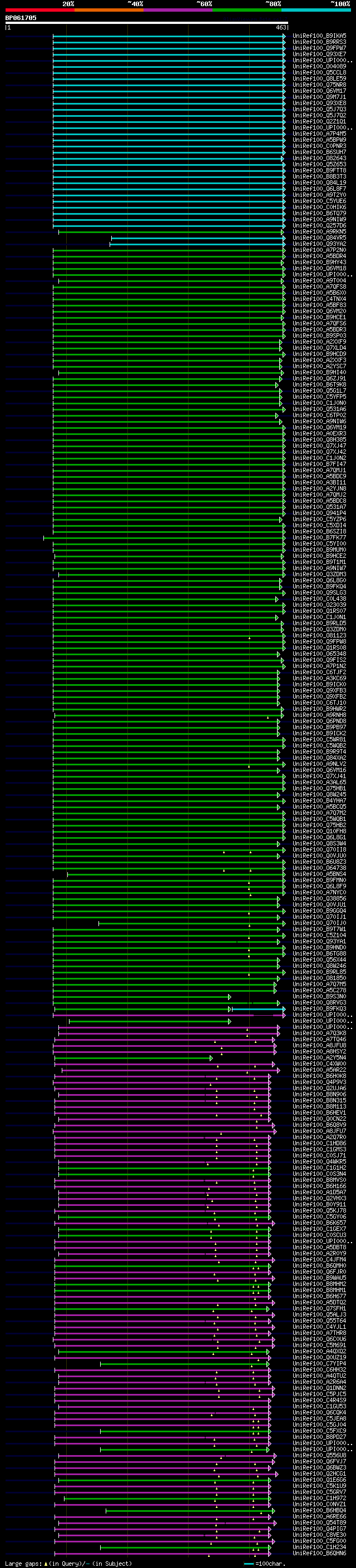Click the purple ~60% identity legend segment
This screenshot has height=1568, width=356.
click(x=177, y=10)
